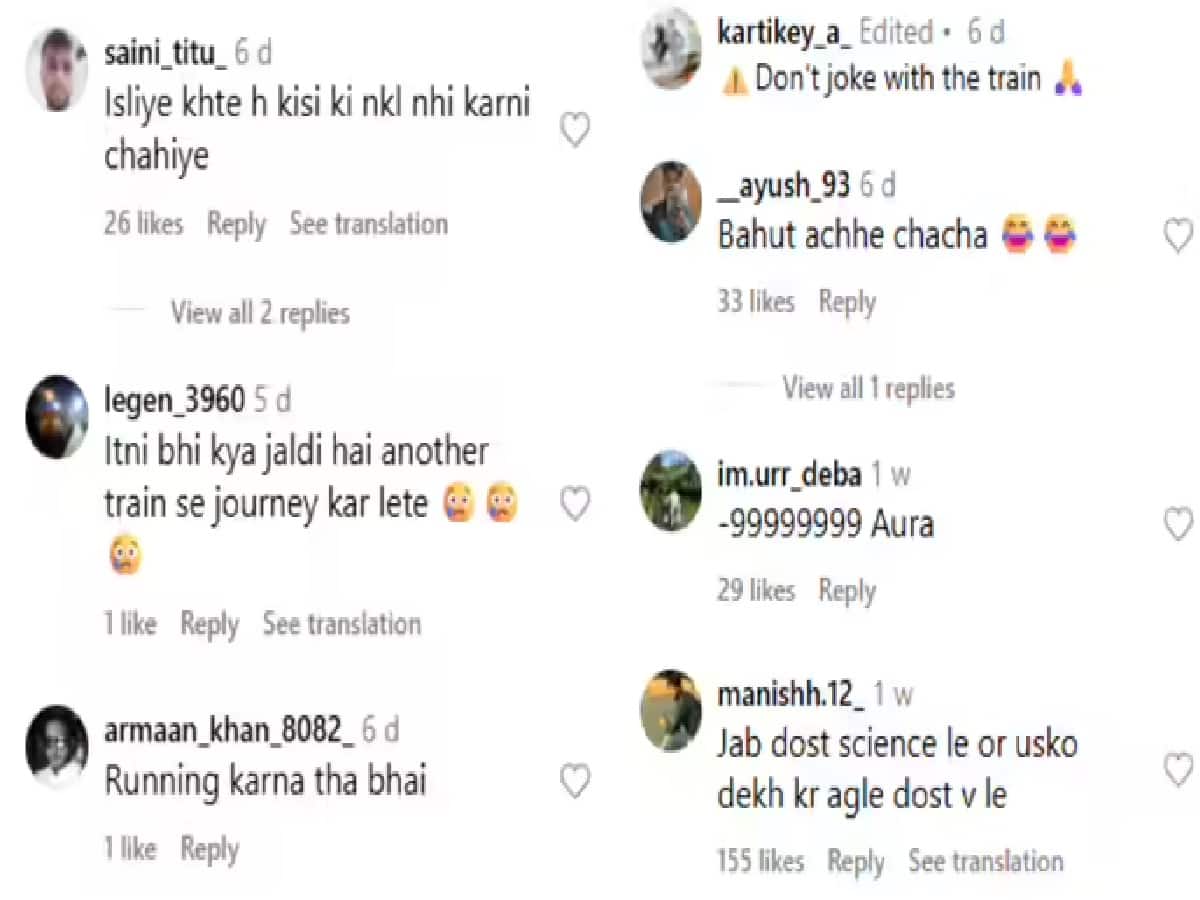The width and height of the screenshot is (1200, 900).
Task: Expand View all 2 replies
Action: [260, 313]
